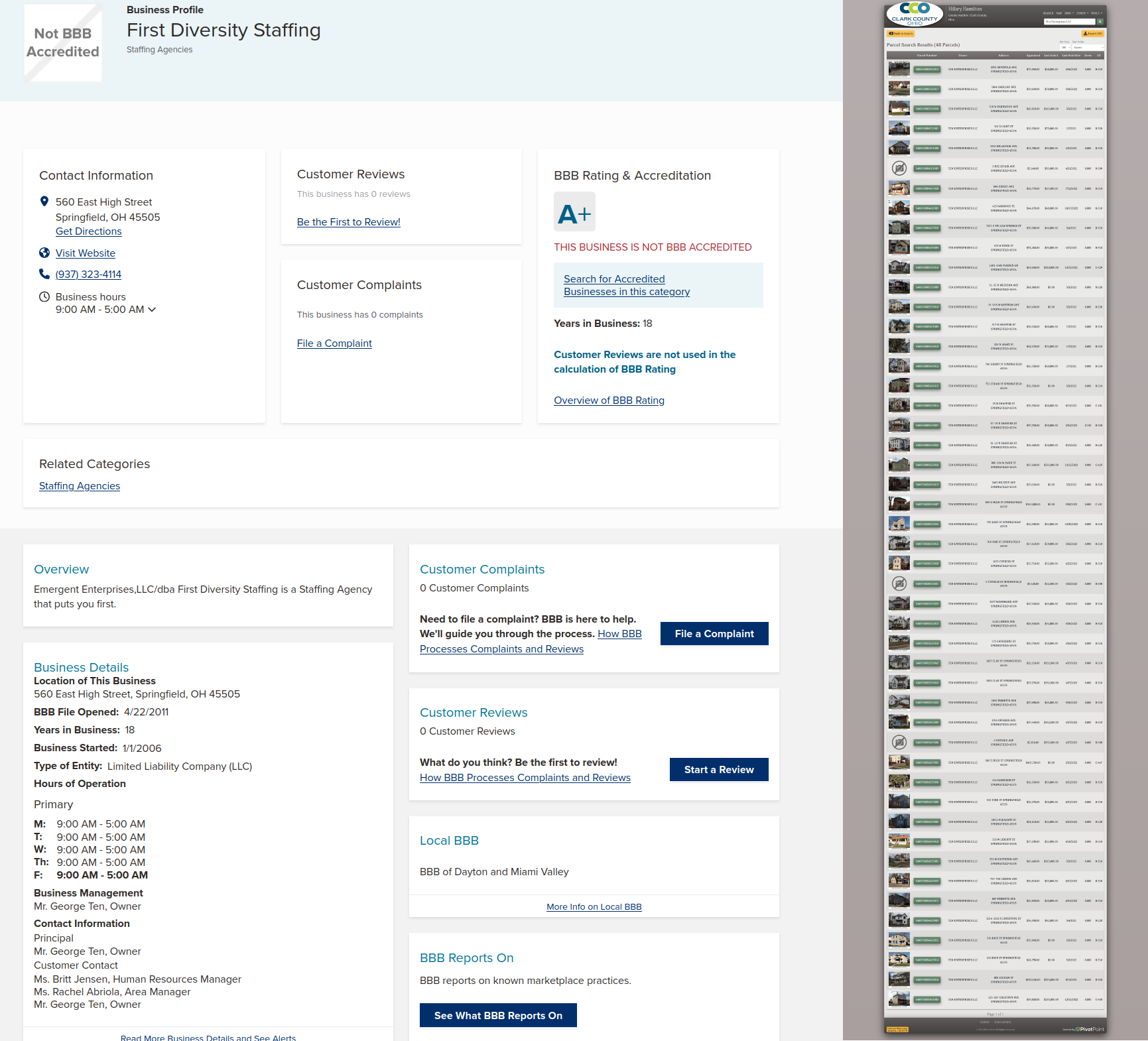This screenshot has height=1041, width=1148.
Task: Expand the Business hours chevron
Action: click(x=152, y=310)
